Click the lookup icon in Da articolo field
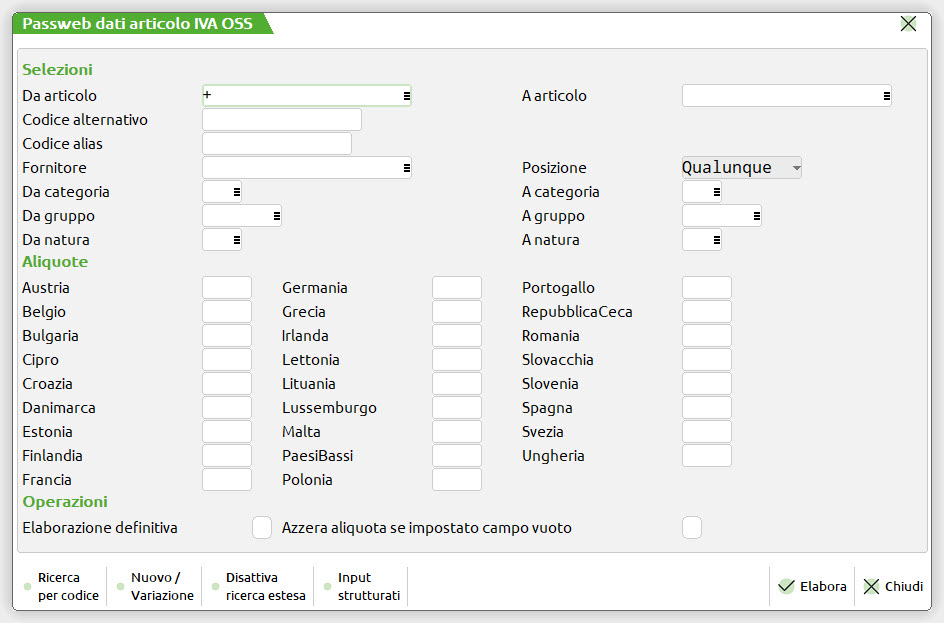Screen dimensions: 944x623 (407, 96)
